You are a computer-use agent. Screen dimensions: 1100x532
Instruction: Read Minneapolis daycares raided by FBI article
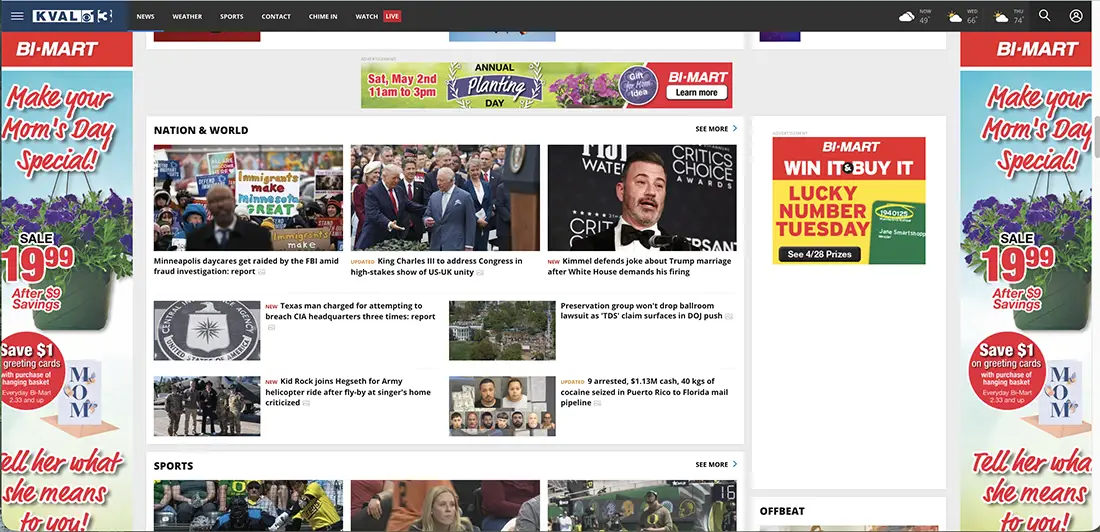pos(246,266)
